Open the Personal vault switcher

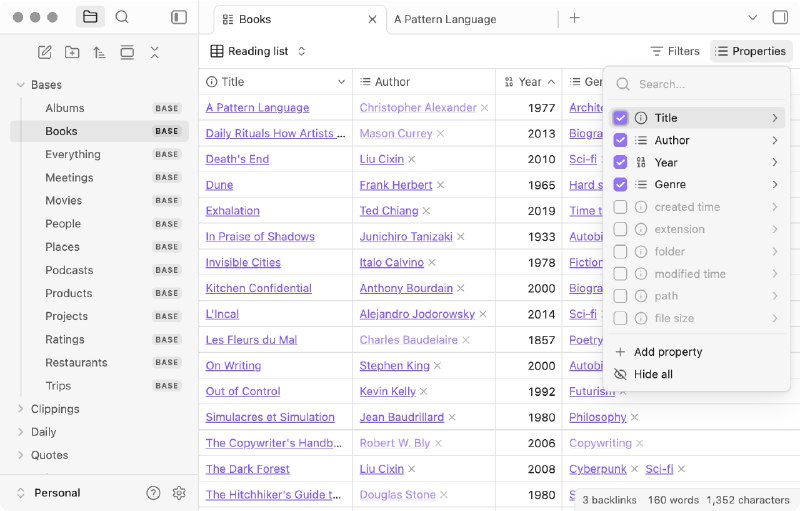pyautogui.click(x=56, y=493)
